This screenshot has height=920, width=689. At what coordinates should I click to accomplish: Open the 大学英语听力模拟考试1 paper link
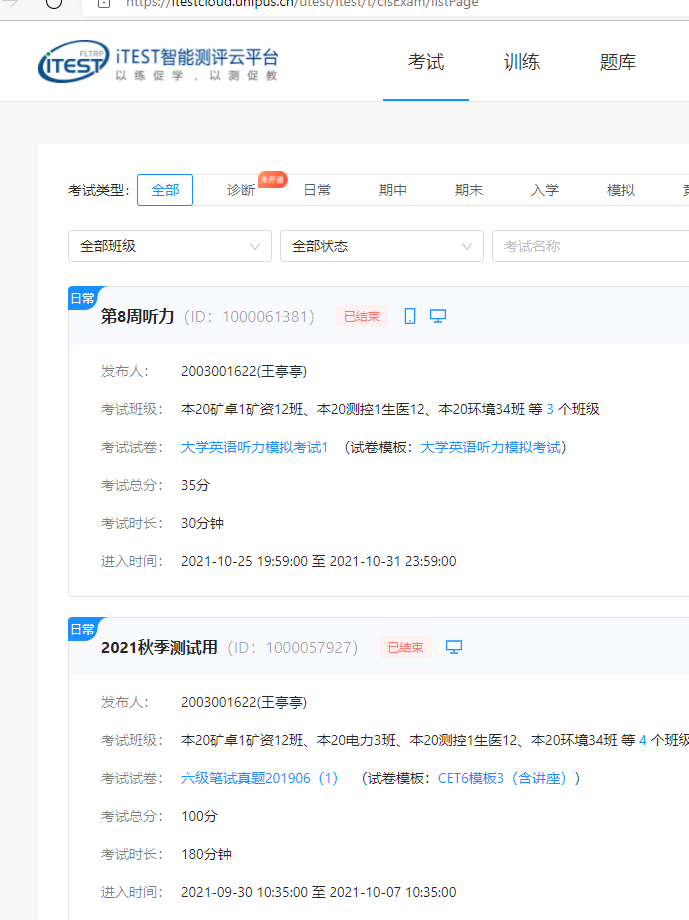tap(254, 447)
